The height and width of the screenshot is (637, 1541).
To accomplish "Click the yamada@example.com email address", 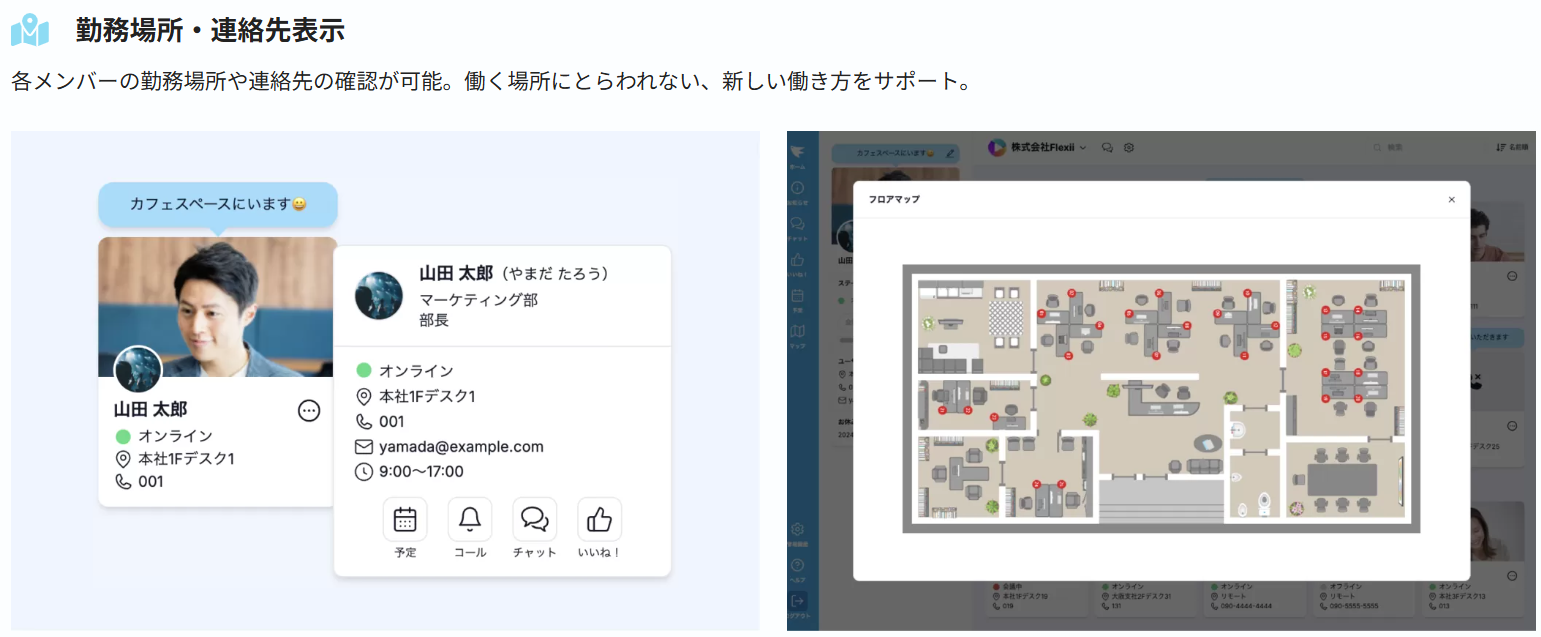I will tap(461, 447).
